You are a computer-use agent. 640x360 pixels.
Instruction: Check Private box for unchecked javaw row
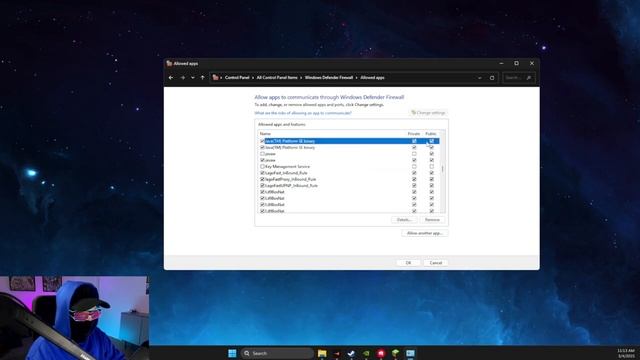point(414,154)
